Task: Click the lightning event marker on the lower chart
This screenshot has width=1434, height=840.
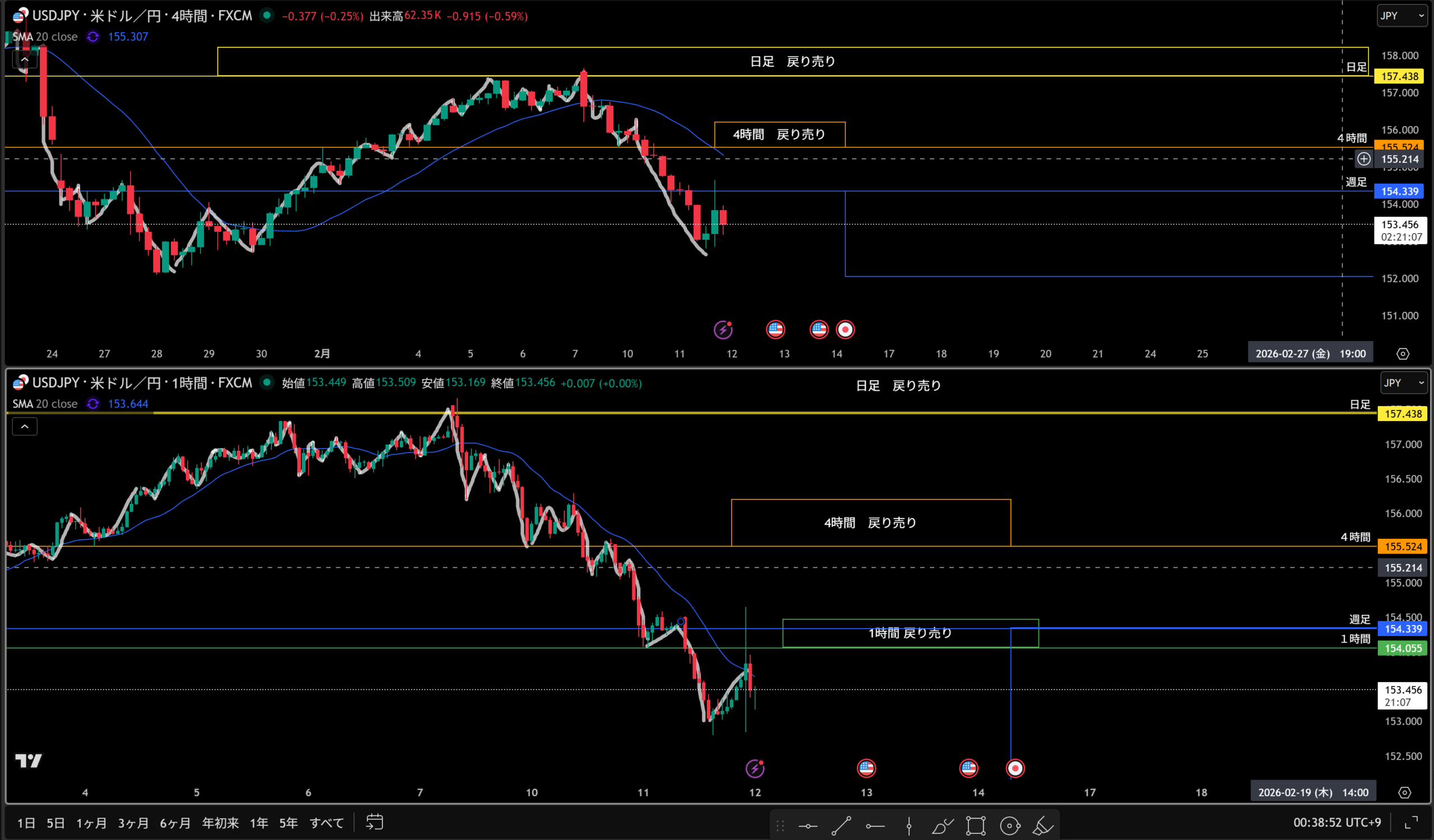Action: click(x=755, y=769)
